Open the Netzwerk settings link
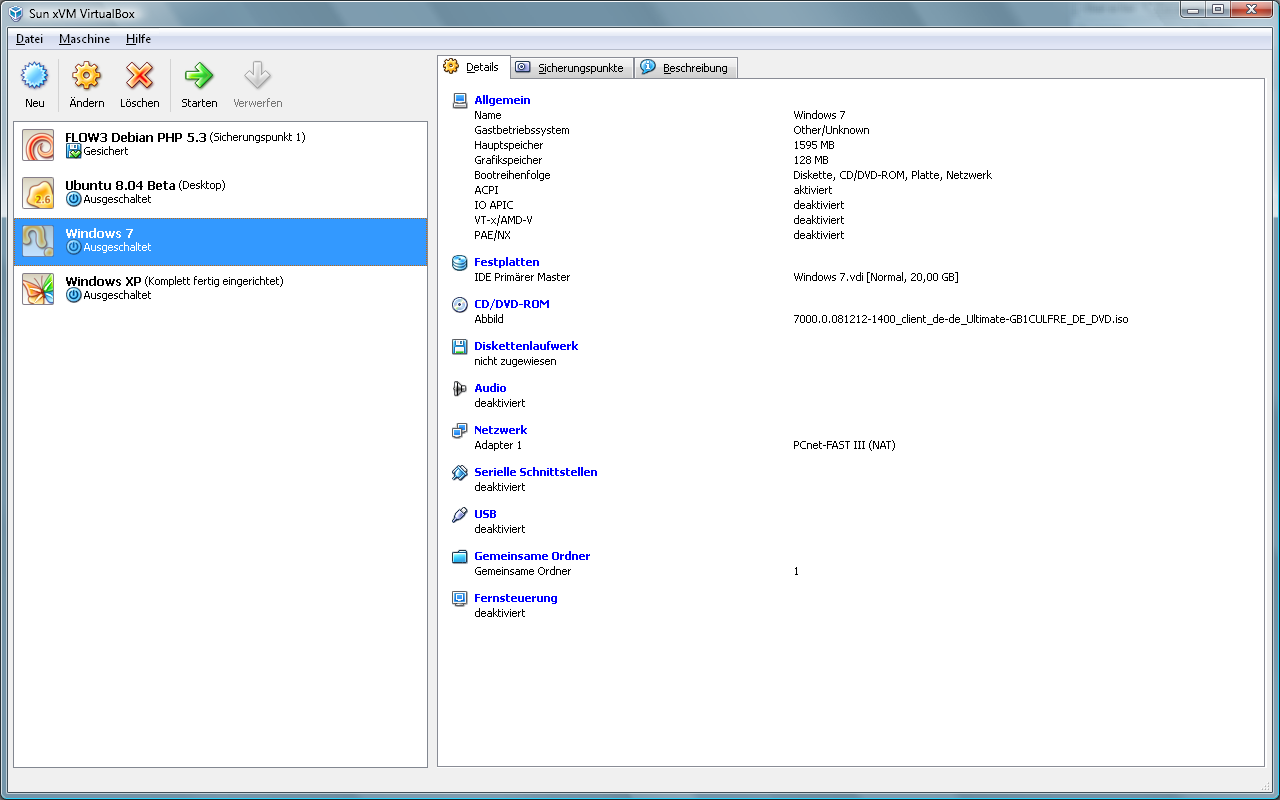Screen dimensions: 1280x800 click(500, 430)
